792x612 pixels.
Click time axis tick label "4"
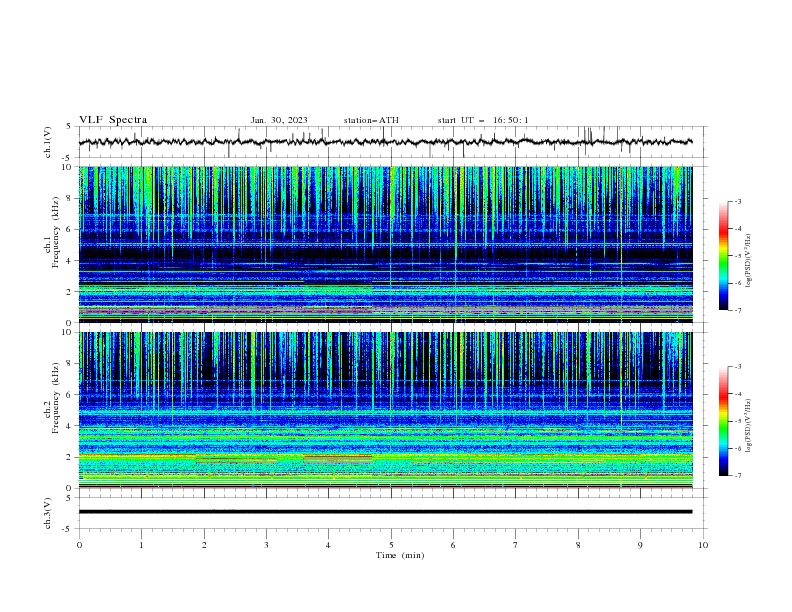(328, 545)
